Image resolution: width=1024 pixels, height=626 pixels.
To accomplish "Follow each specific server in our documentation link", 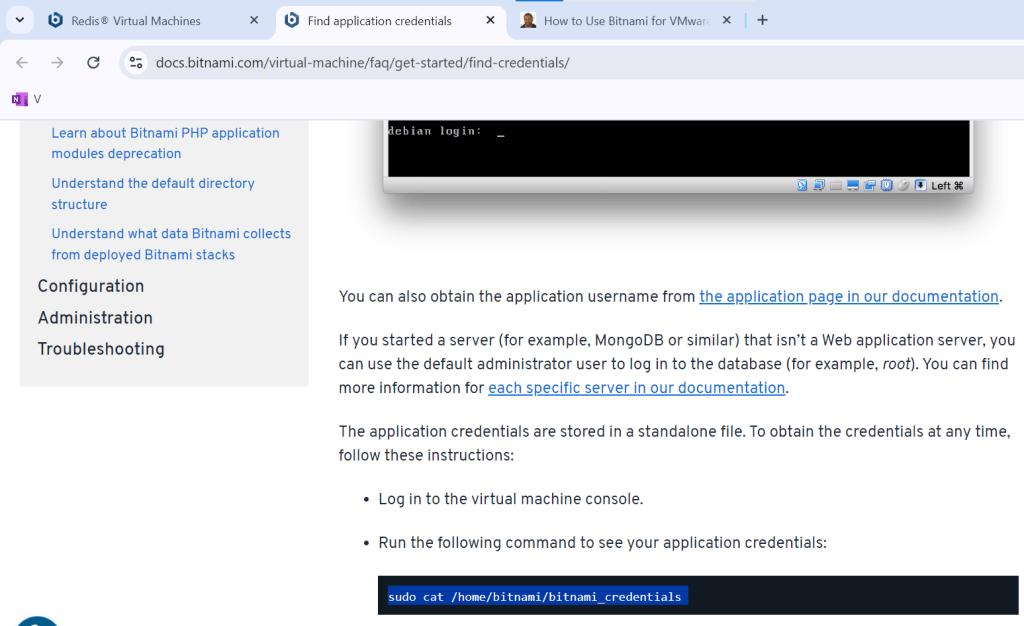I will coord(637,388).
